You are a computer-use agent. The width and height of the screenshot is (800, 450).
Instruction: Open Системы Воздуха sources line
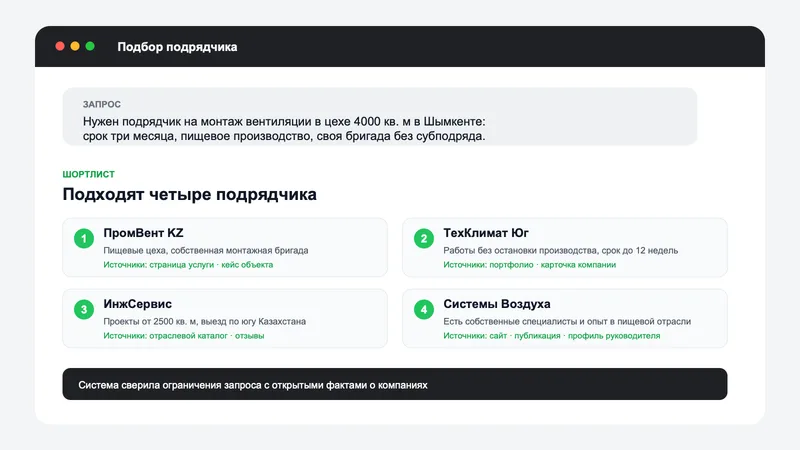[551, 336]
